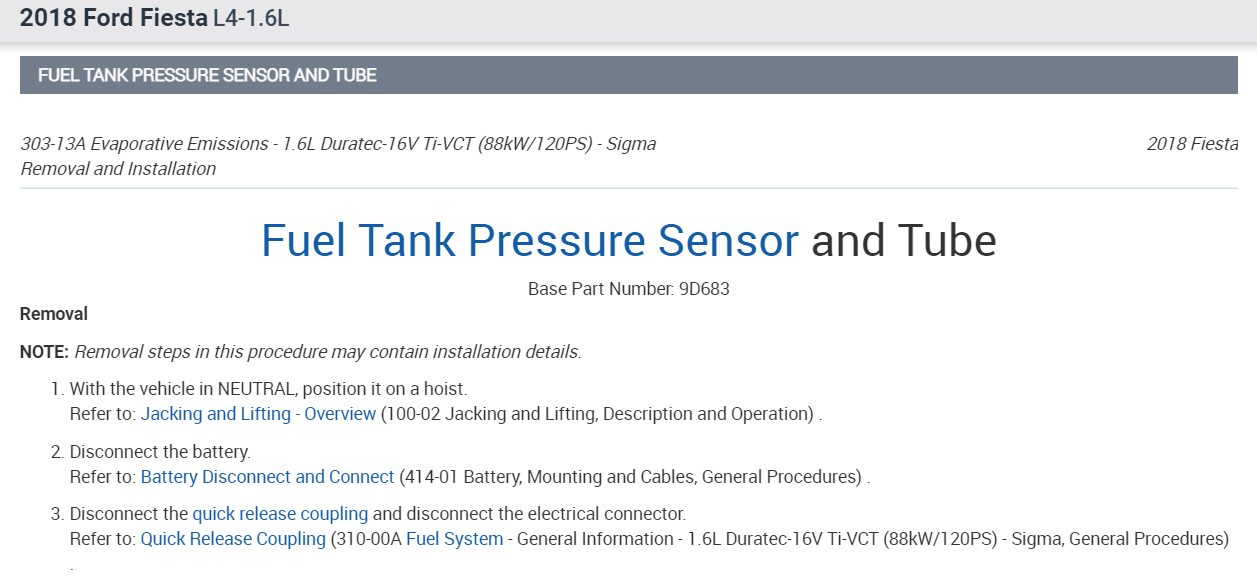Click the black 'and Tube' heading text
The width and height of the screenshot is (1257, 579).
point(903,241)
